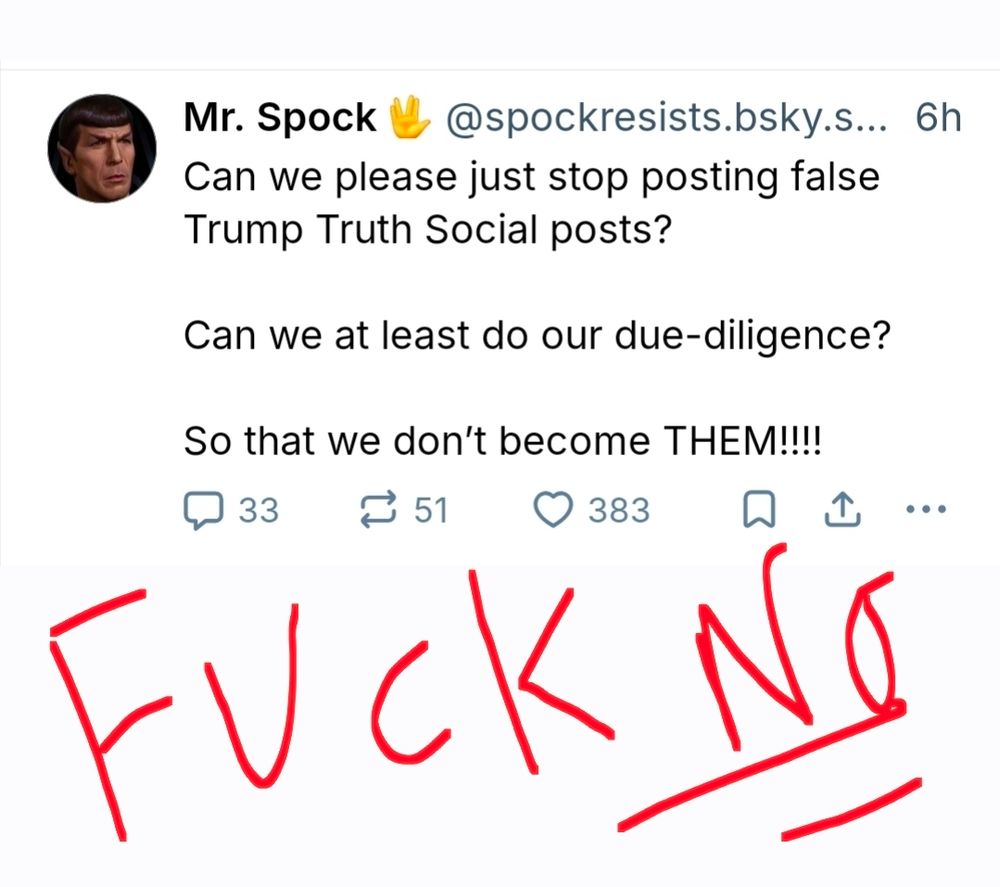Open the Spock profile picture avatar

(102, 149)
